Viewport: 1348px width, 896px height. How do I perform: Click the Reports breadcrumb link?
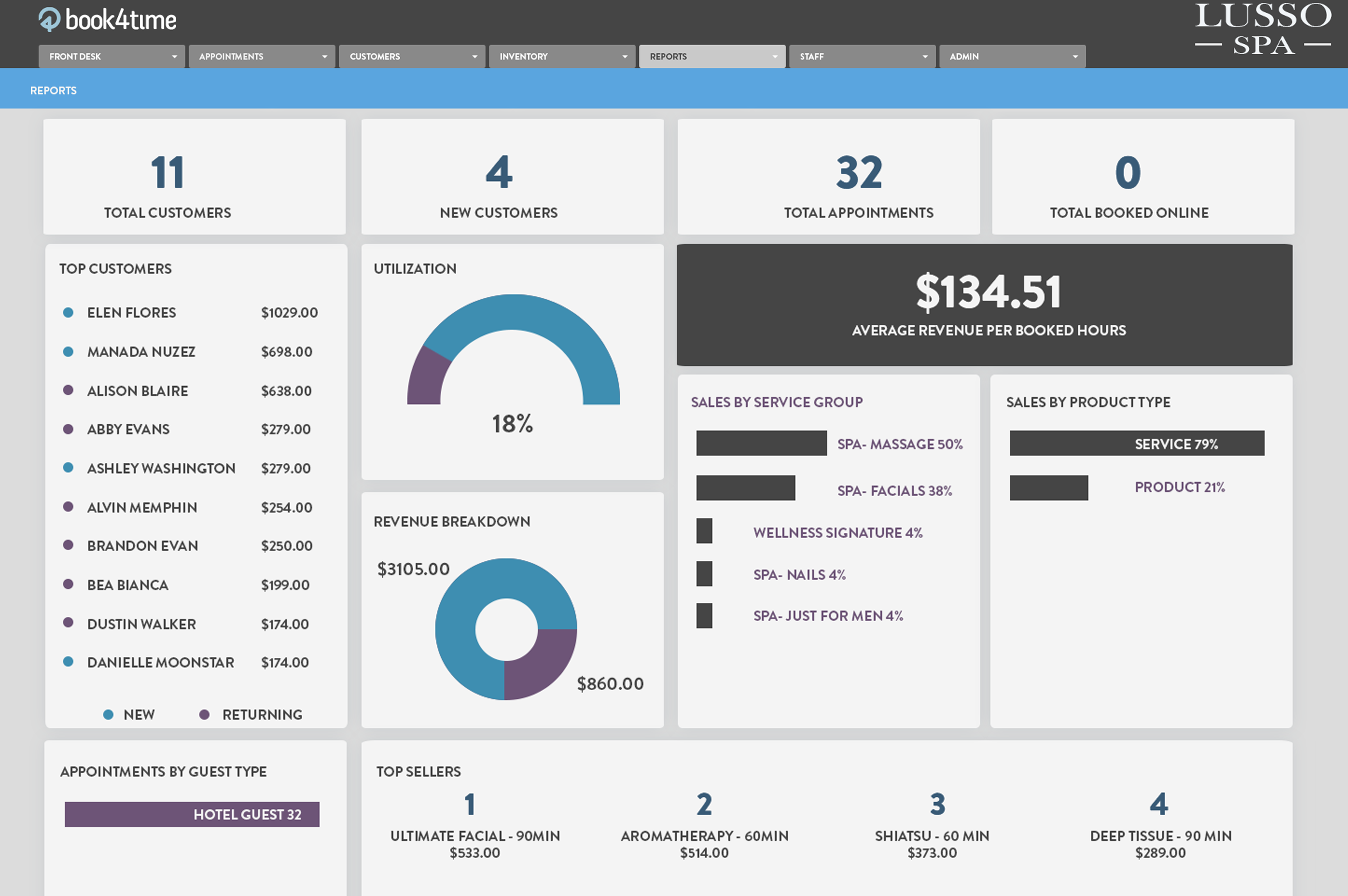click(53, 90)
